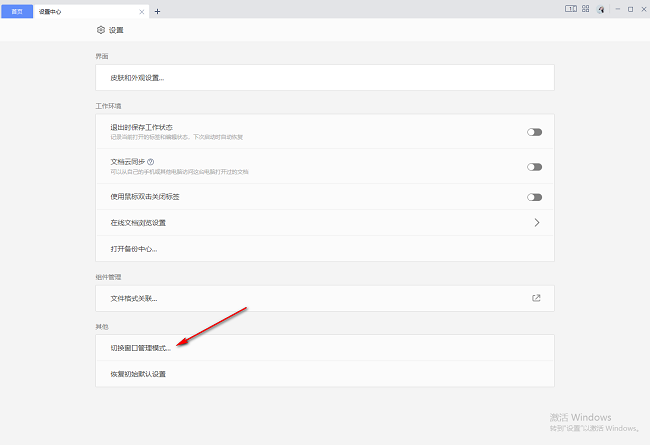Click the 使用鼠标双击关闭标签 label text
This screenshot has height=445, width=650.
click(x=145, y=197)
